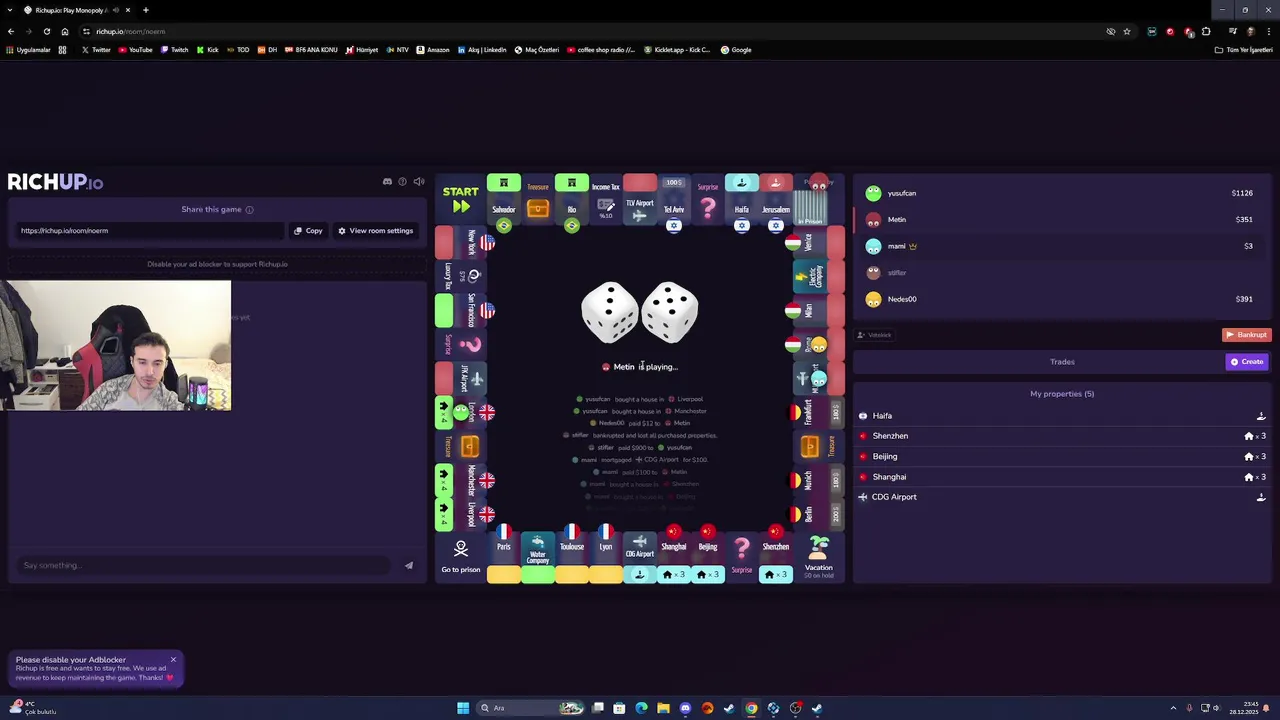The width and height of the screenshot is (1280, 720).
Task: Select the Jerusalem property tile
Action: coord(776,199)
